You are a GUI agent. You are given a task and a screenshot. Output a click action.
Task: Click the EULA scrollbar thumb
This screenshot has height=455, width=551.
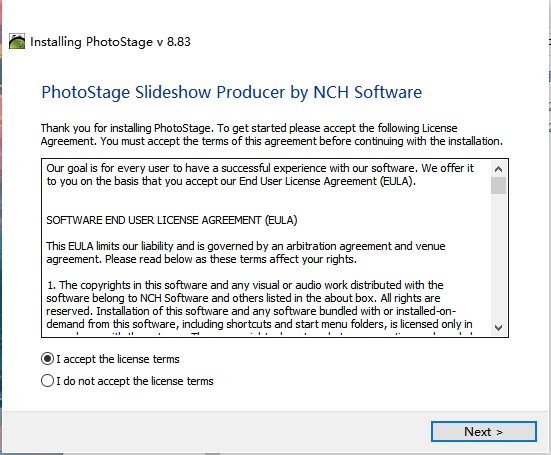tap(498, 186)
